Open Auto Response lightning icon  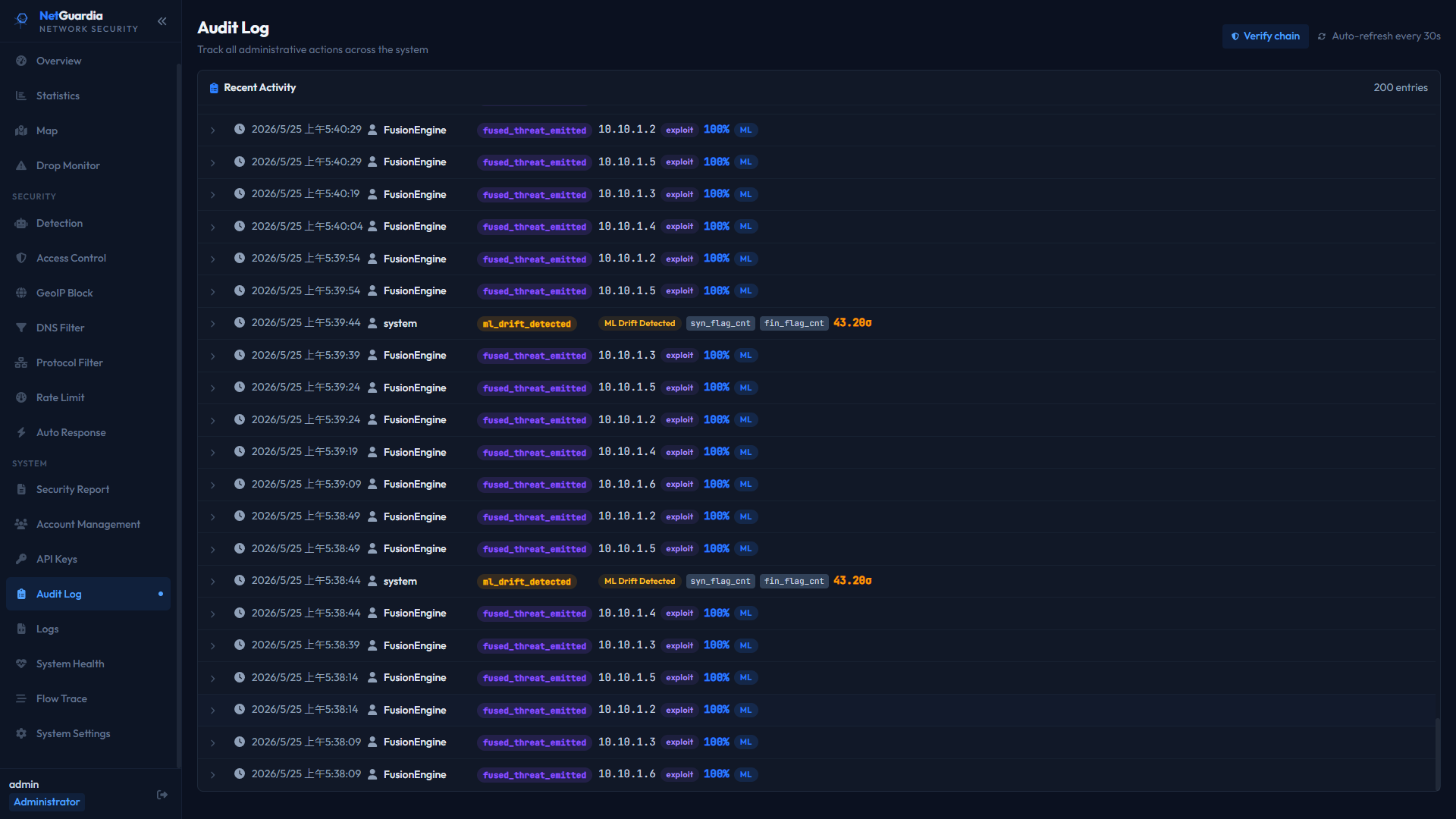pyautogui.click(x=21, y=432)
